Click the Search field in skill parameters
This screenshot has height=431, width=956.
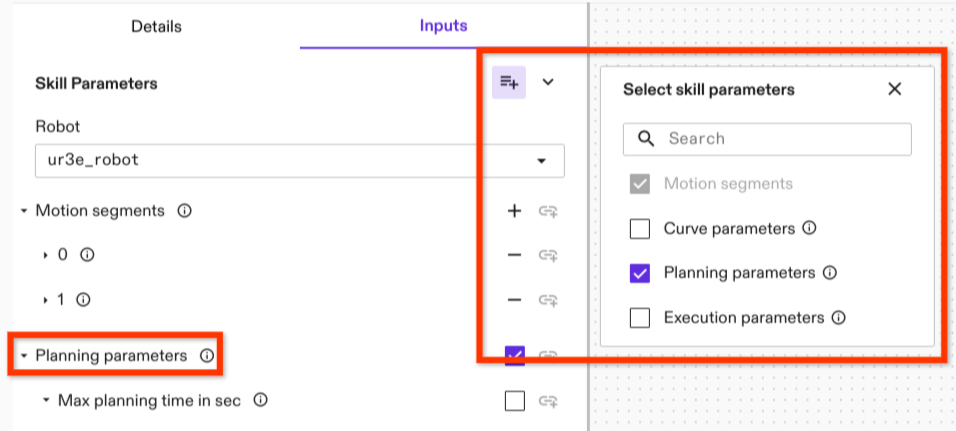click(780, 139)
